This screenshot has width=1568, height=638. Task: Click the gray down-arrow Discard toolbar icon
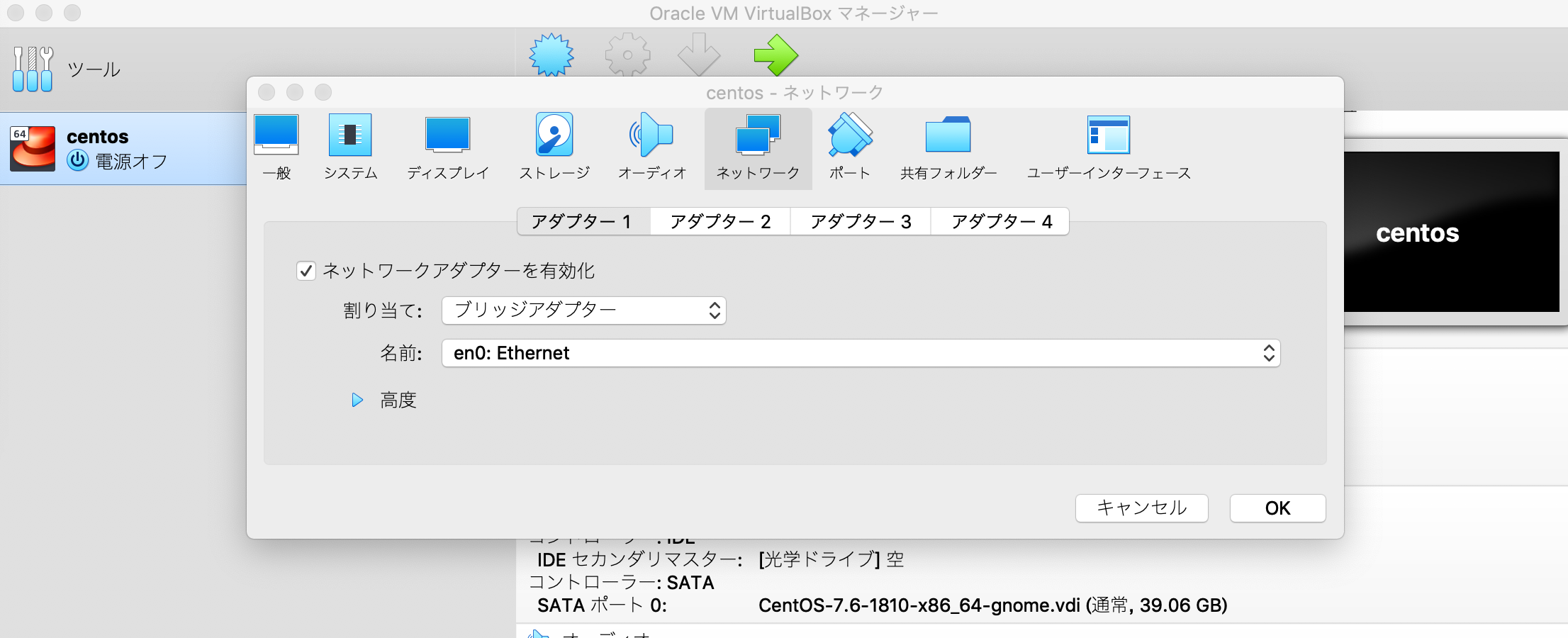(x=699, y=55)
